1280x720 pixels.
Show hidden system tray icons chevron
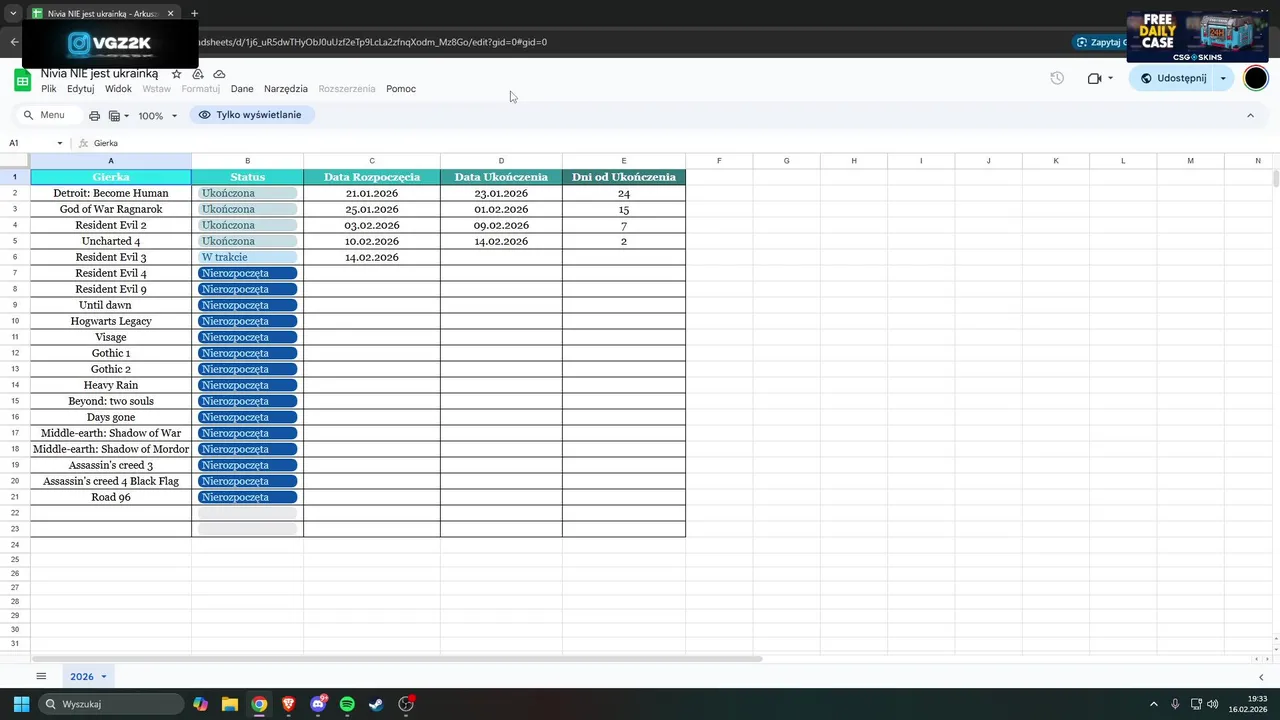pyautogui.click(x=1153, y=704)
